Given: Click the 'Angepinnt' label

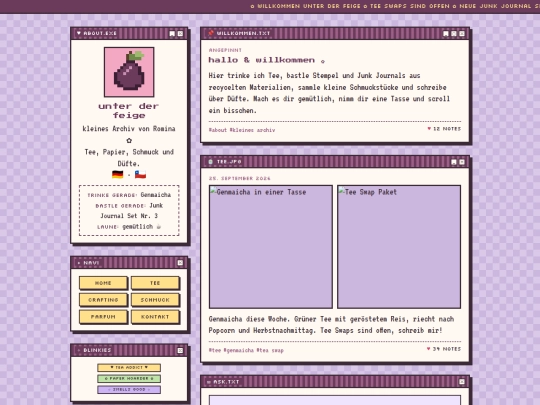Looking at the screenshot, I should tap(225, 50).
